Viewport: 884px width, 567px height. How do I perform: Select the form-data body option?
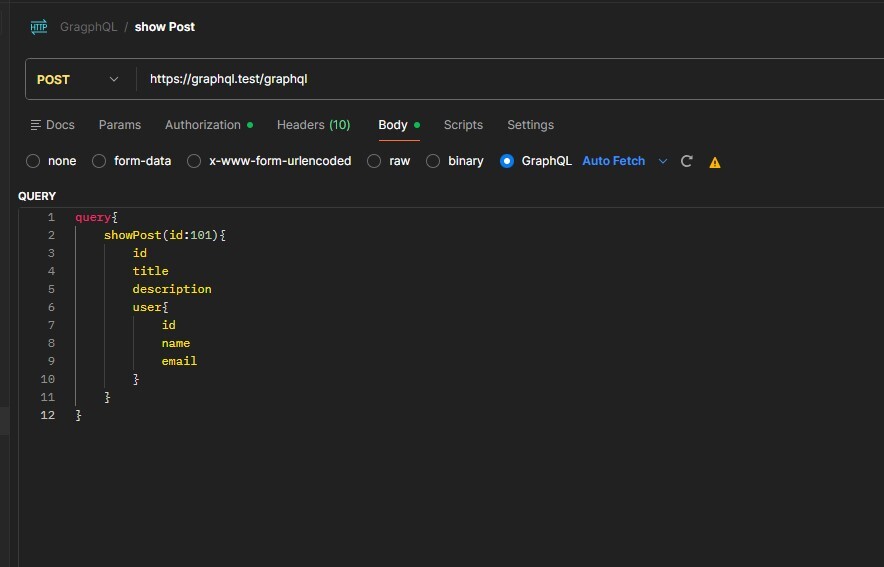tap(99, 161)
